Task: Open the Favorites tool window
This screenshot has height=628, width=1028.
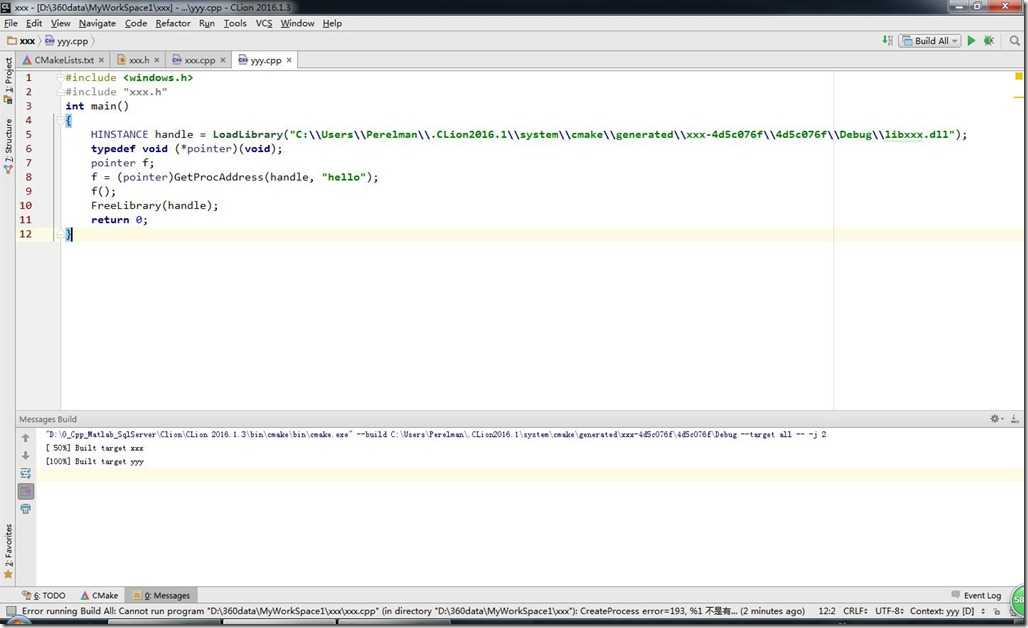Action: tap(8, 551)
